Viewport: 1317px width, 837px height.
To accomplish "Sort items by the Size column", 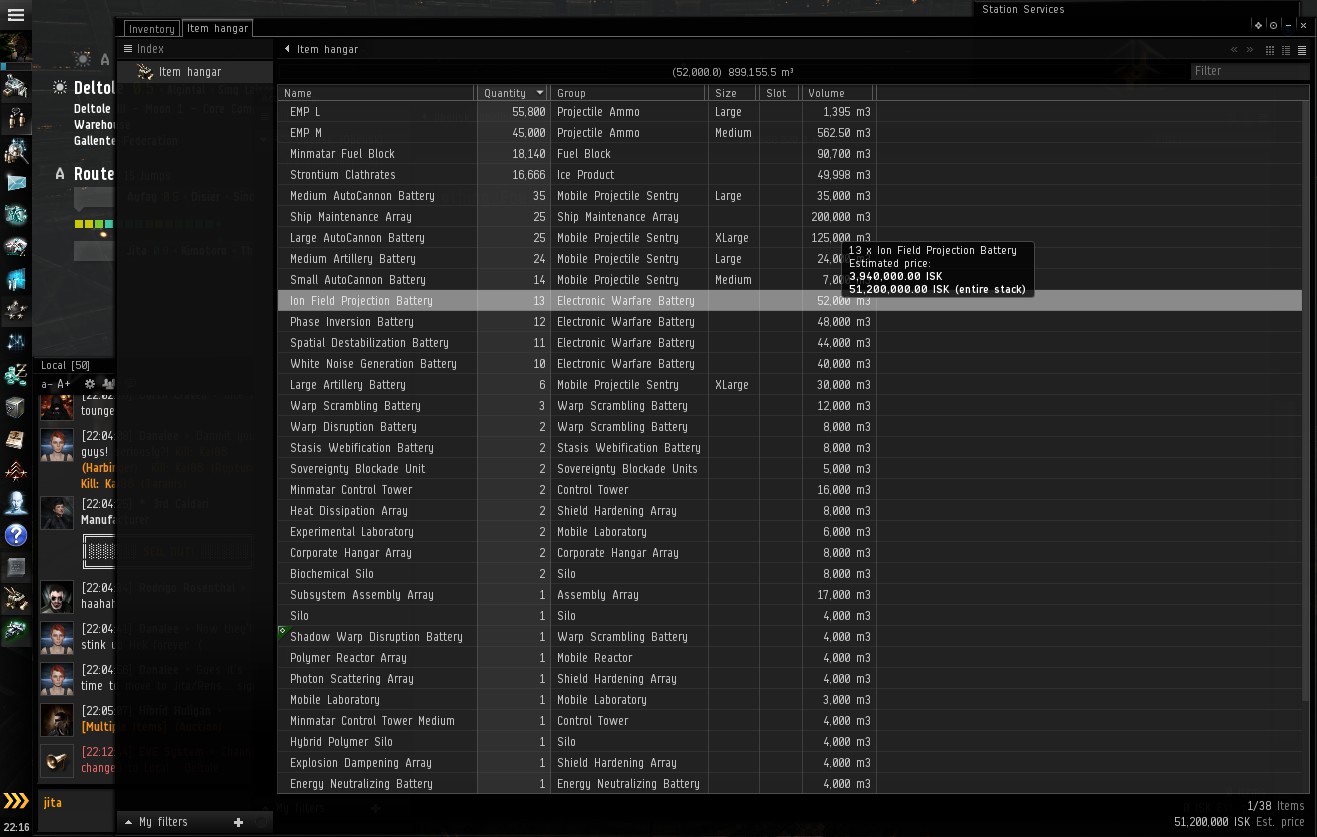I will point(734,93).
